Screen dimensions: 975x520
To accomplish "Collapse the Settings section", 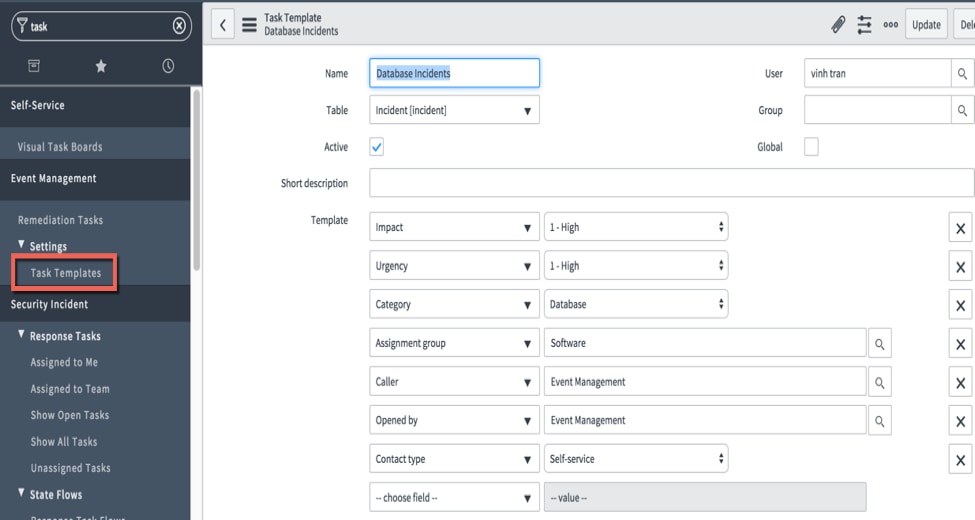I will click(21, 244).
